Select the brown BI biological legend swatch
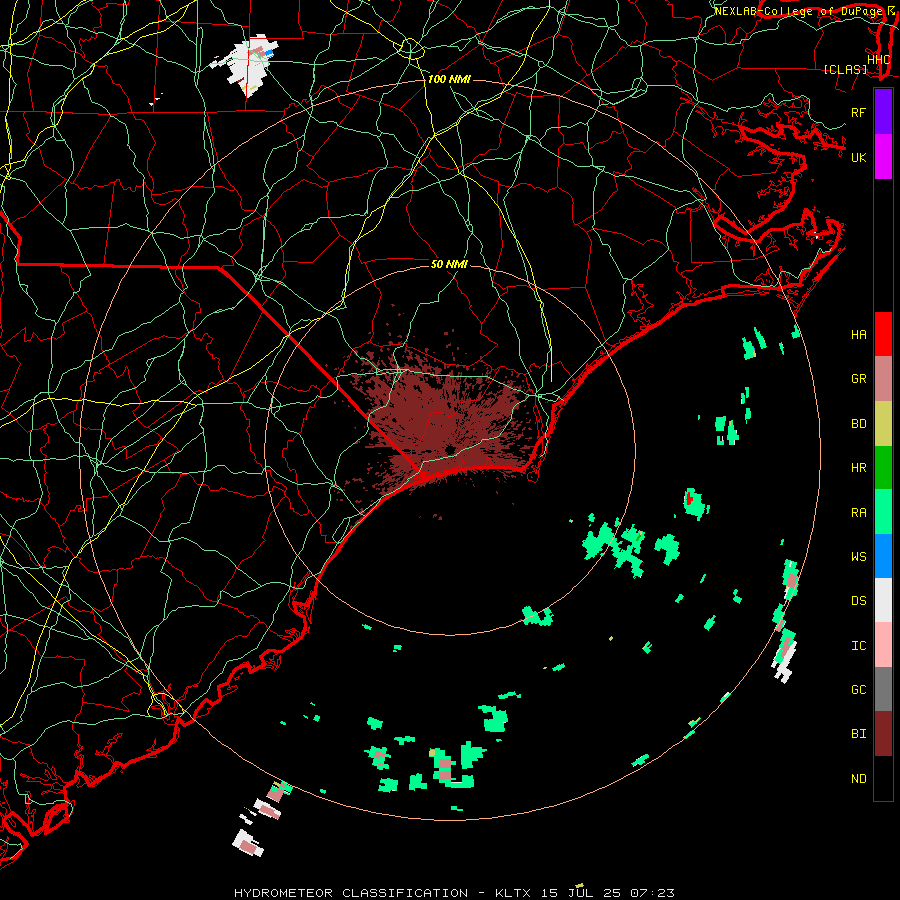The height and width of the screenshot is (900, 900). [883, 734]
